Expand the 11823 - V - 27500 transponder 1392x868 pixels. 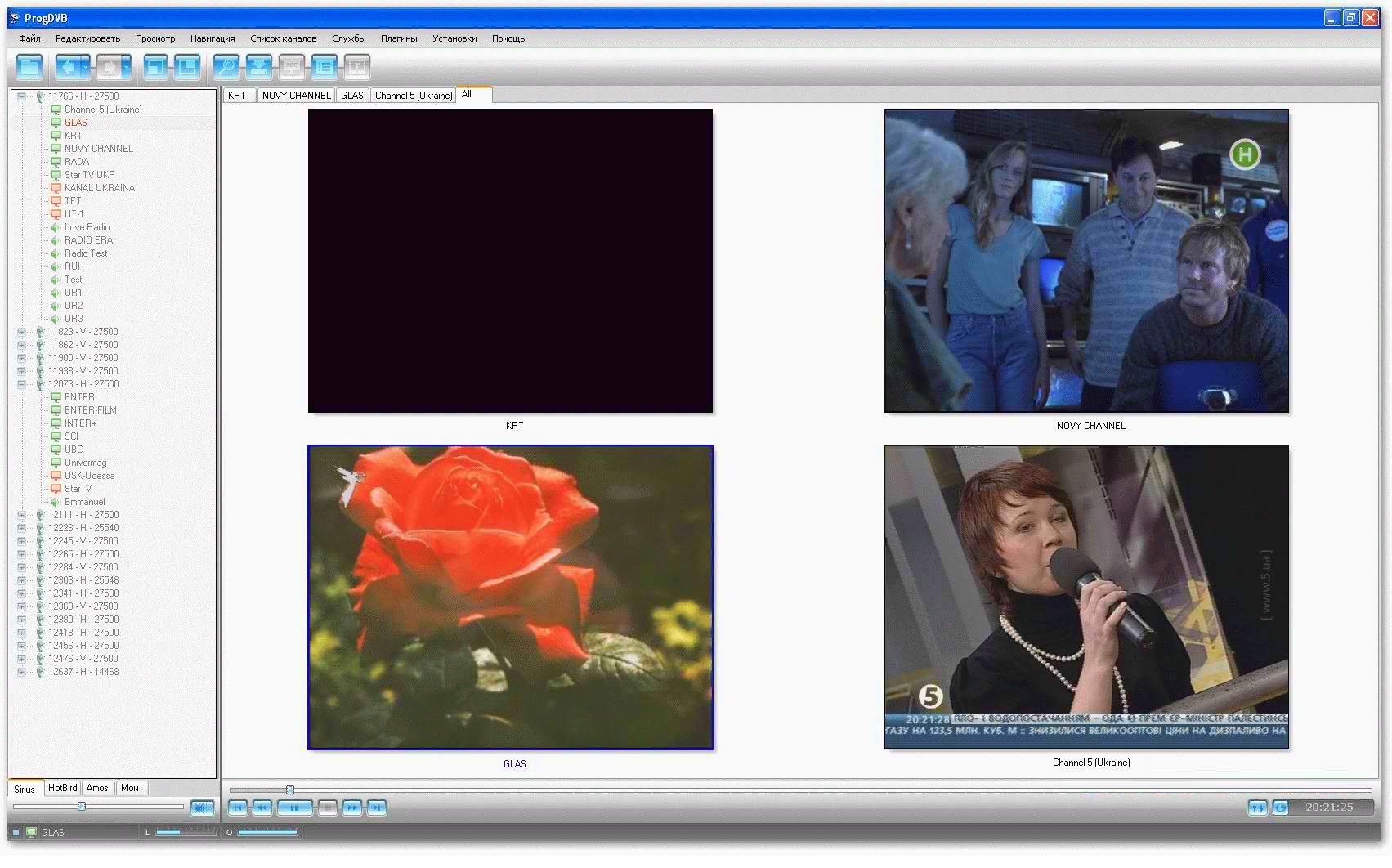21,332
